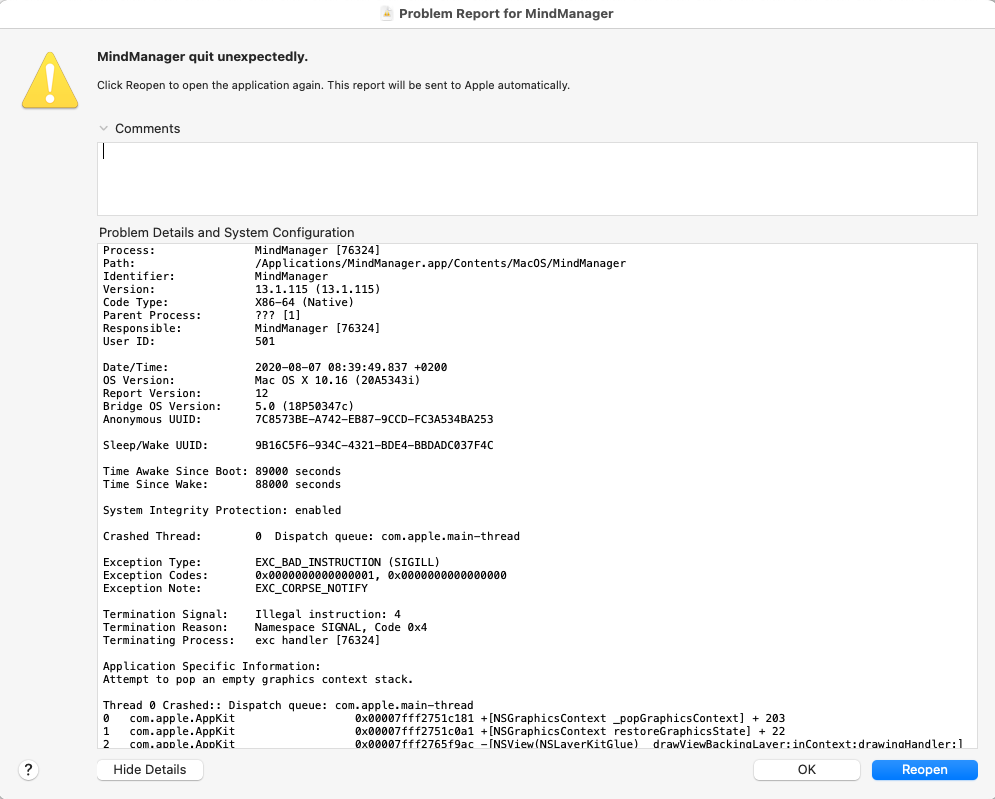Click the Date/Time value 2020-08-07
Viewport: 995px width, 799px height.
351,367
